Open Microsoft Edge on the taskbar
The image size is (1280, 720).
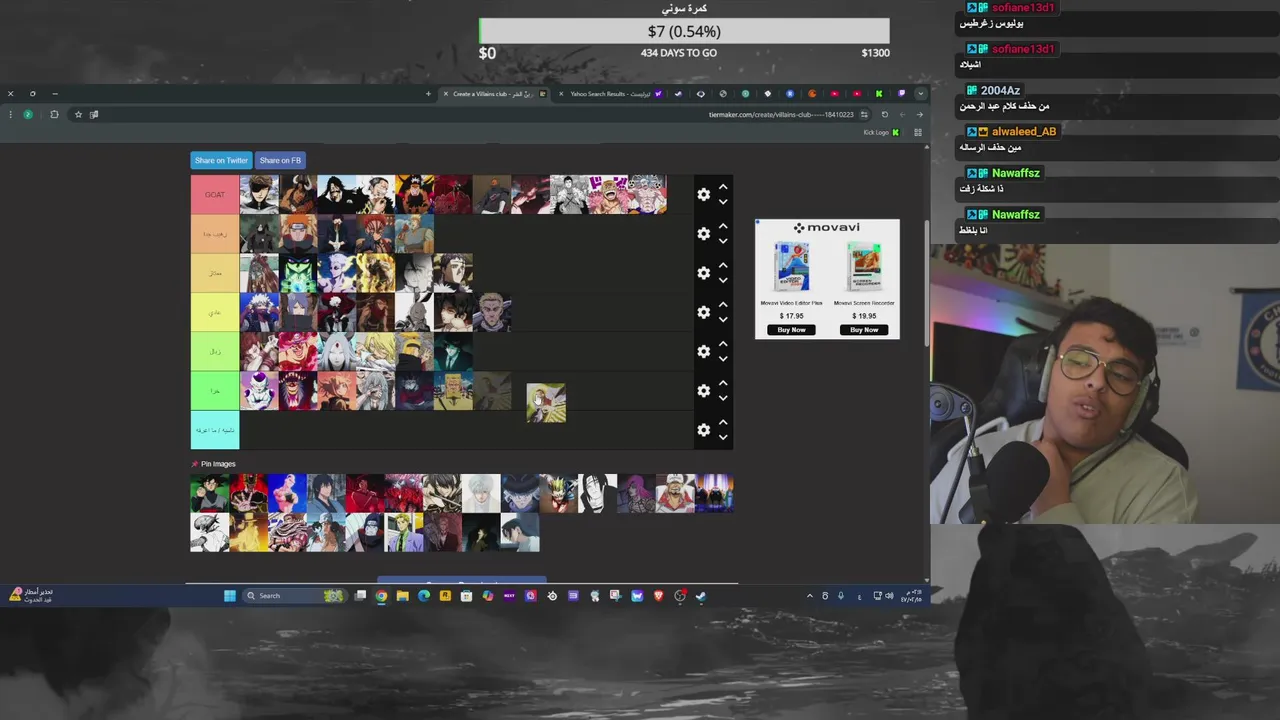(424, 596)
